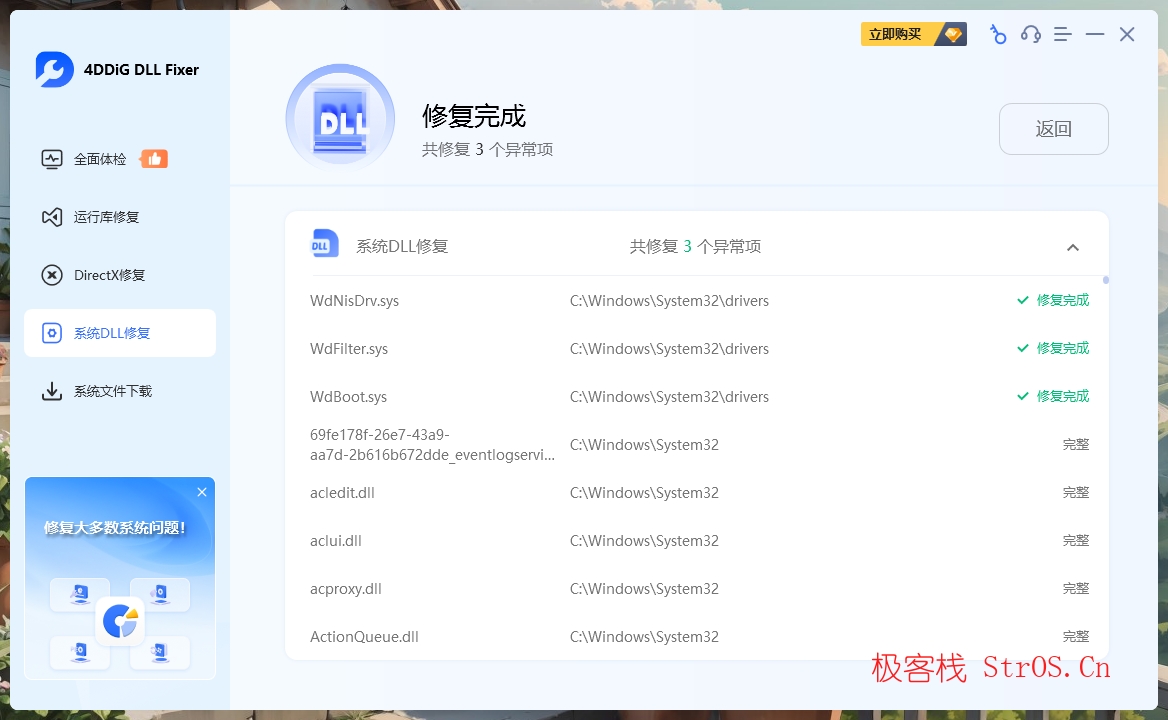
Task: Open the 运行库修复 runtime repair section
Action: click(120, 217)
